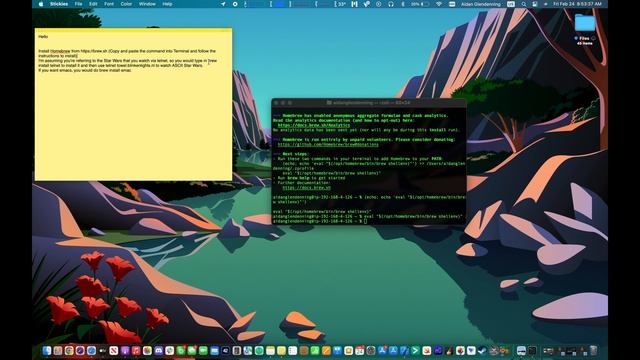Open the Wi-Fi status menu
The height and width of the screenshot is (360, 640).
tap(439, 4)
